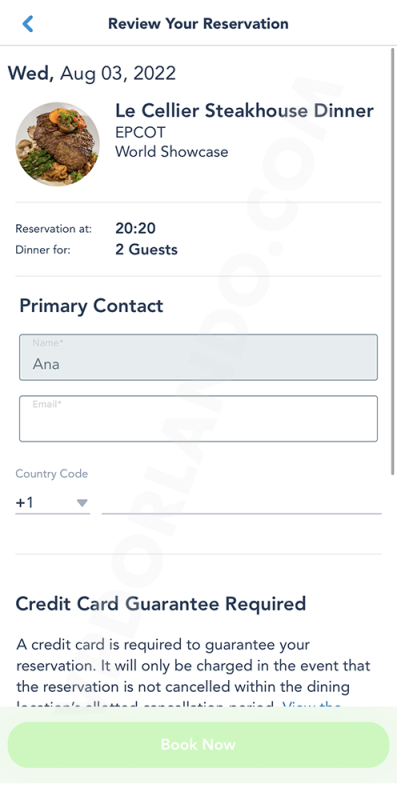Go back using the blue chevron arrow
Viewport: 397px width, 800px height.
pos(28,23)
